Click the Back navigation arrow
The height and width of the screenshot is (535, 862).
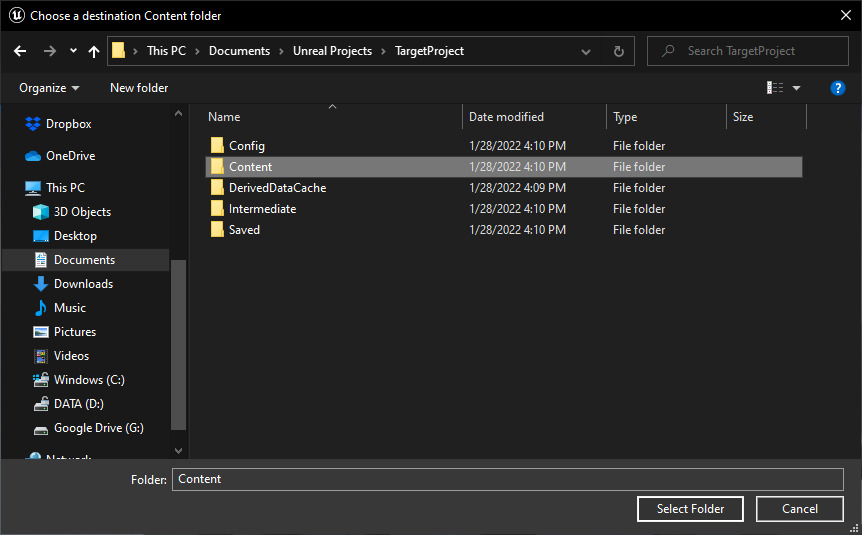pyautogui.click(x=20, y=51)
